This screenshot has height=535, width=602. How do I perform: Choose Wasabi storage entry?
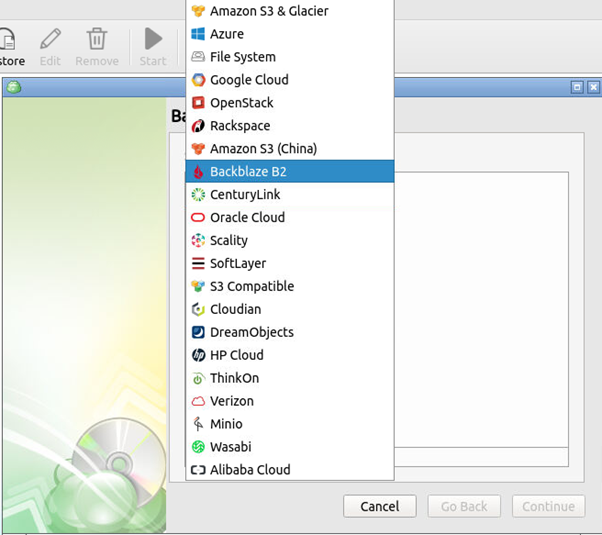pos(290,447)
